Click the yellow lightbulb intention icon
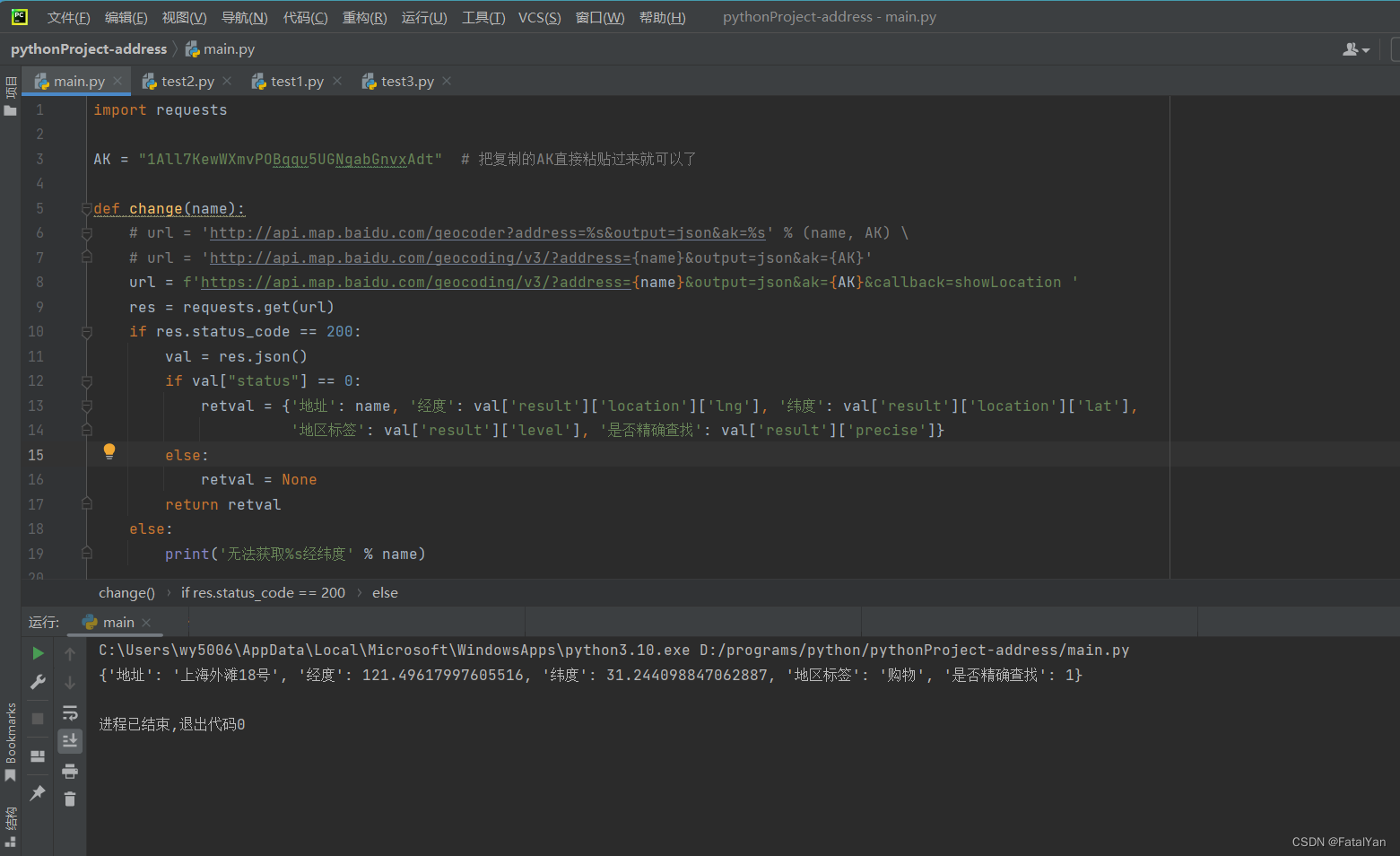Viewport: 1400px width, 856px height. click(109, 451)
